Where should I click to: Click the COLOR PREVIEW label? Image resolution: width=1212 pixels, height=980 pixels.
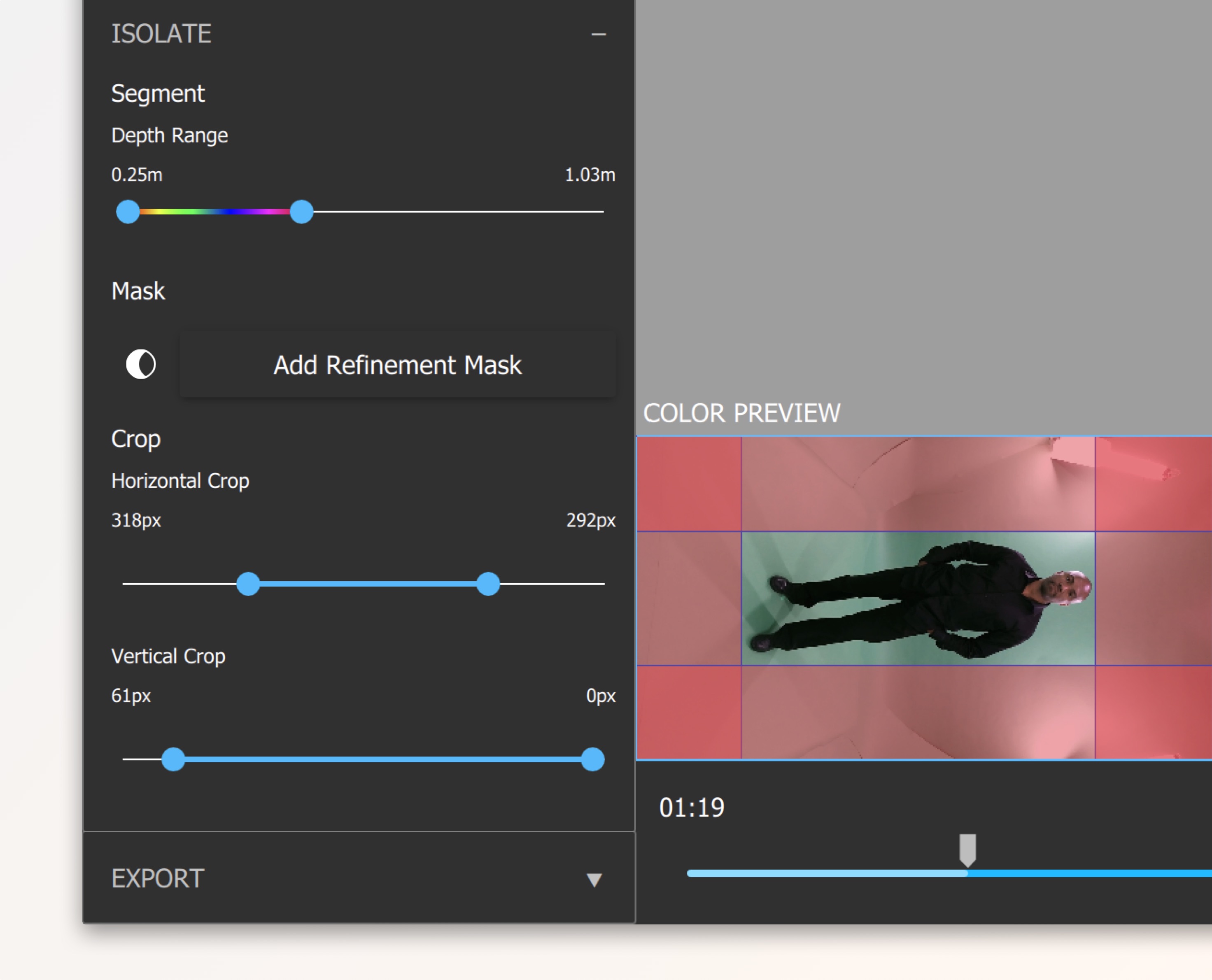pos(742,413)
